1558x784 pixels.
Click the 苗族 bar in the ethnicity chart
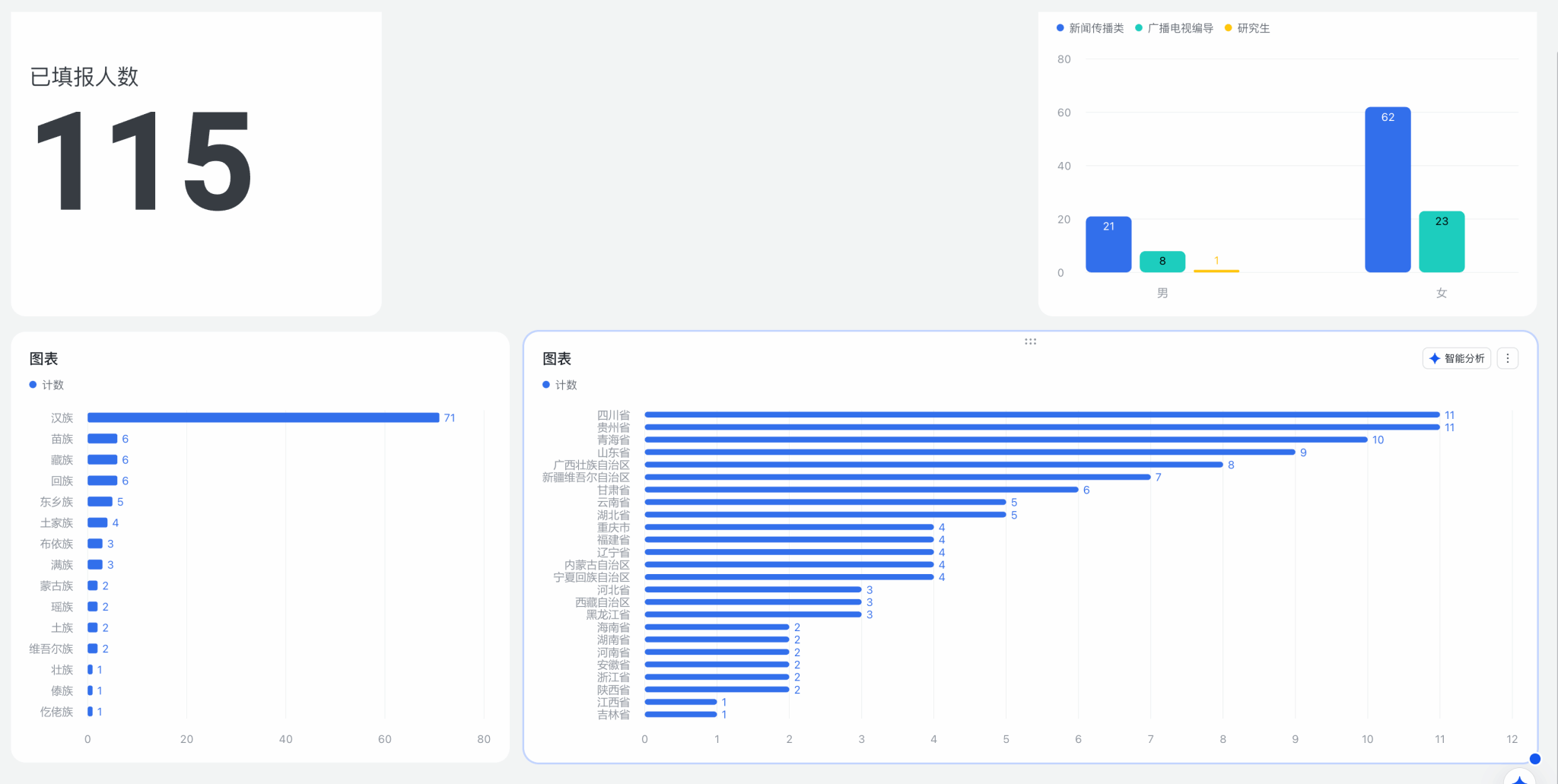(x=102, y=439)
